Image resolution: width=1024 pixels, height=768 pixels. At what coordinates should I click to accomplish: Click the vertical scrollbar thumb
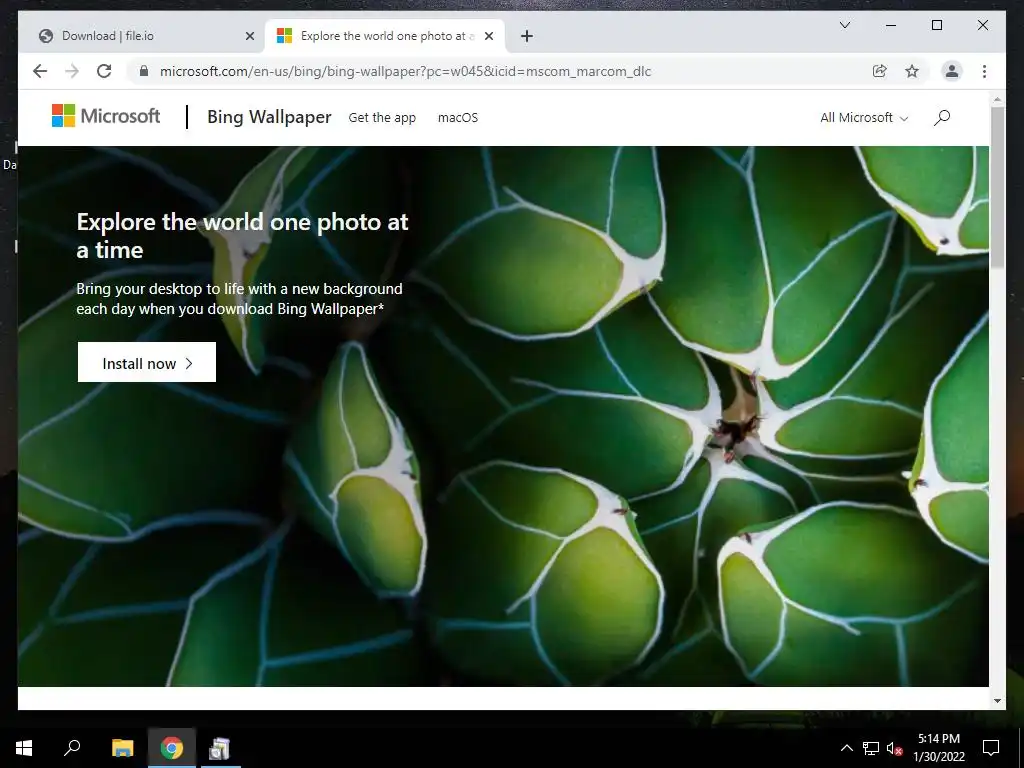[x=997, y=187]
